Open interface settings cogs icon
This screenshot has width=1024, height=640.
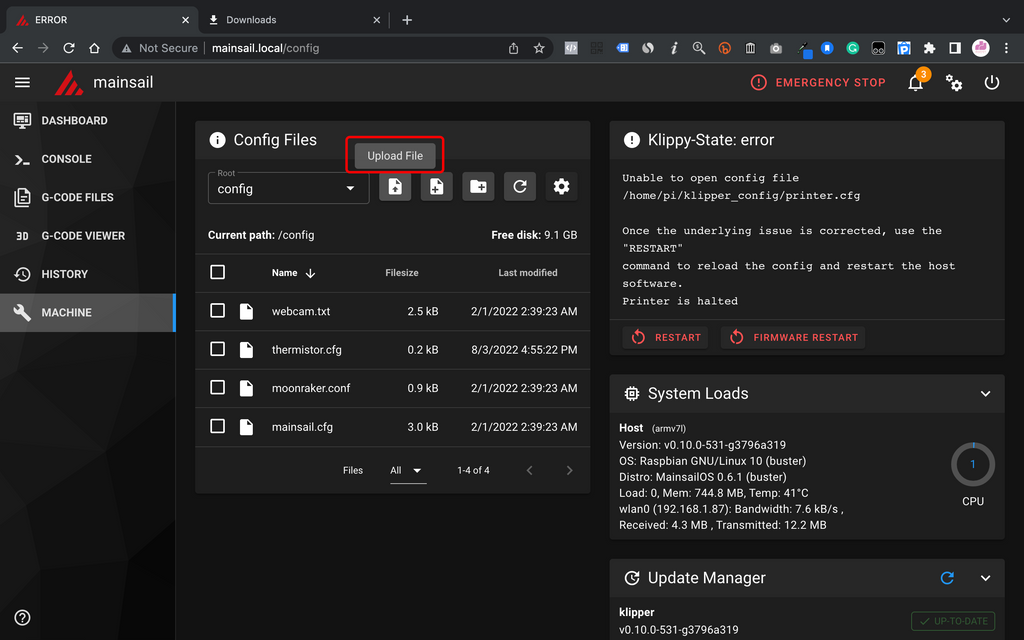point(953,83)
